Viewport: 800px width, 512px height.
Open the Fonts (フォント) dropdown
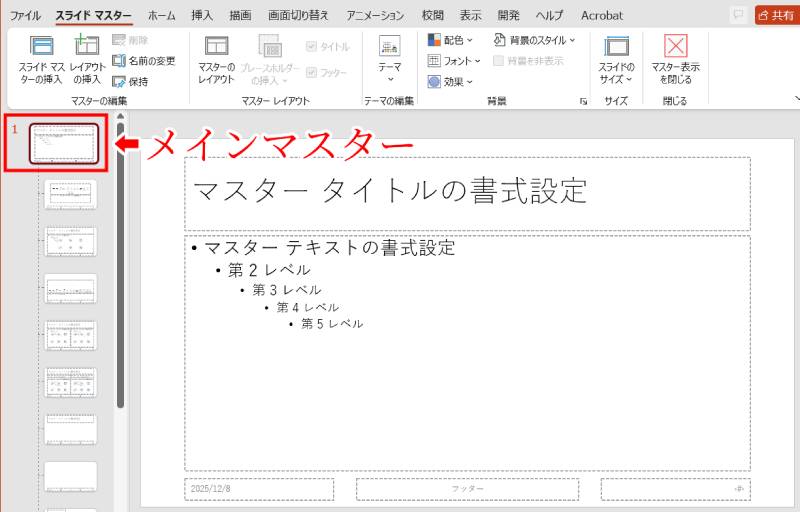point(454,61)
